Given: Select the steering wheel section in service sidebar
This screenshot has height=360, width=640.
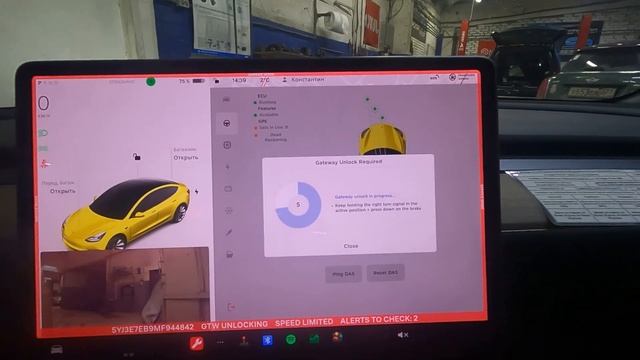Looking at the screenshot, I should coord(227,123).
